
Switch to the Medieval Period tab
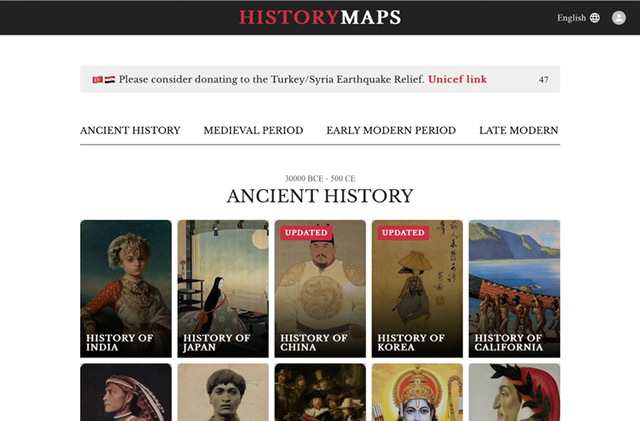[253, 130]
